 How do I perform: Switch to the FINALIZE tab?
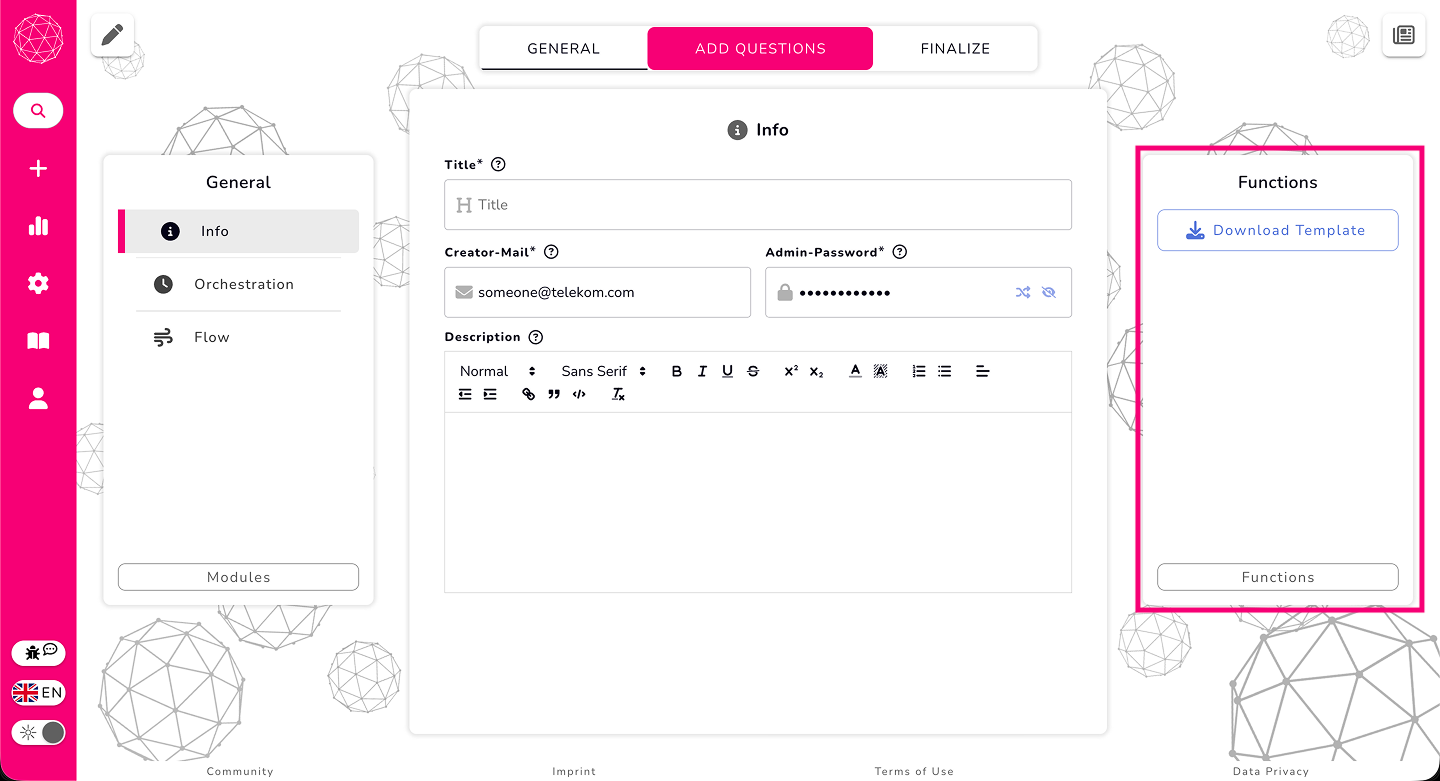(x=955, y=48)
